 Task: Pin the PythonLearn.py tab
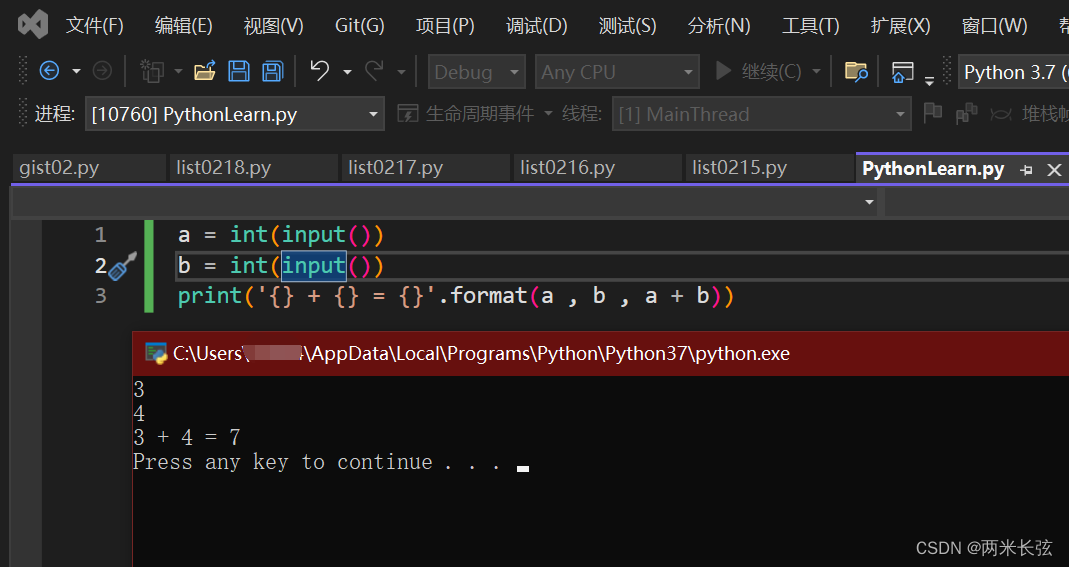point(1027,170)
